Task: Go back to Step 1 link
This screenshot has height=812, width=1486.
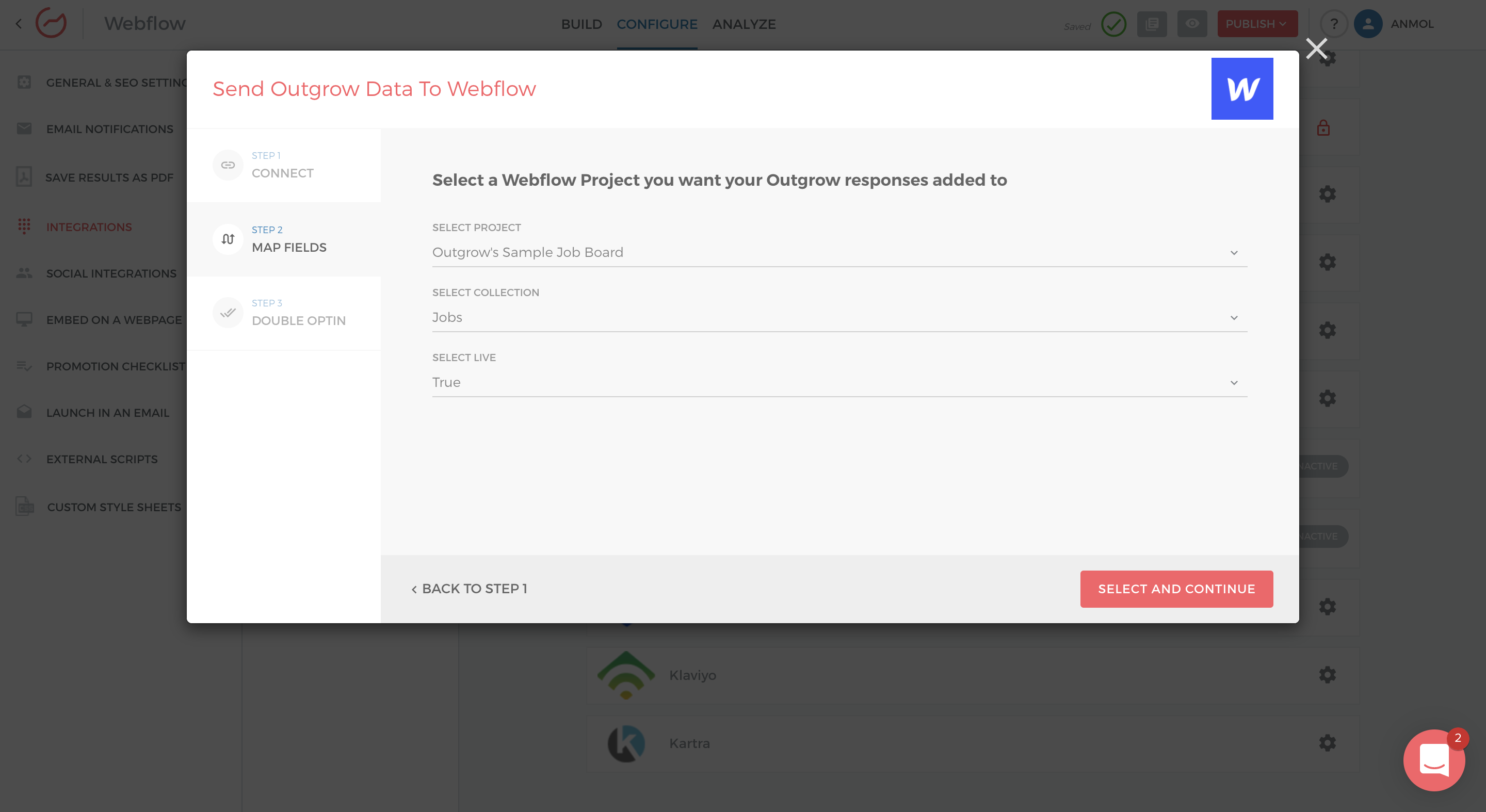Action: point(469,589)
